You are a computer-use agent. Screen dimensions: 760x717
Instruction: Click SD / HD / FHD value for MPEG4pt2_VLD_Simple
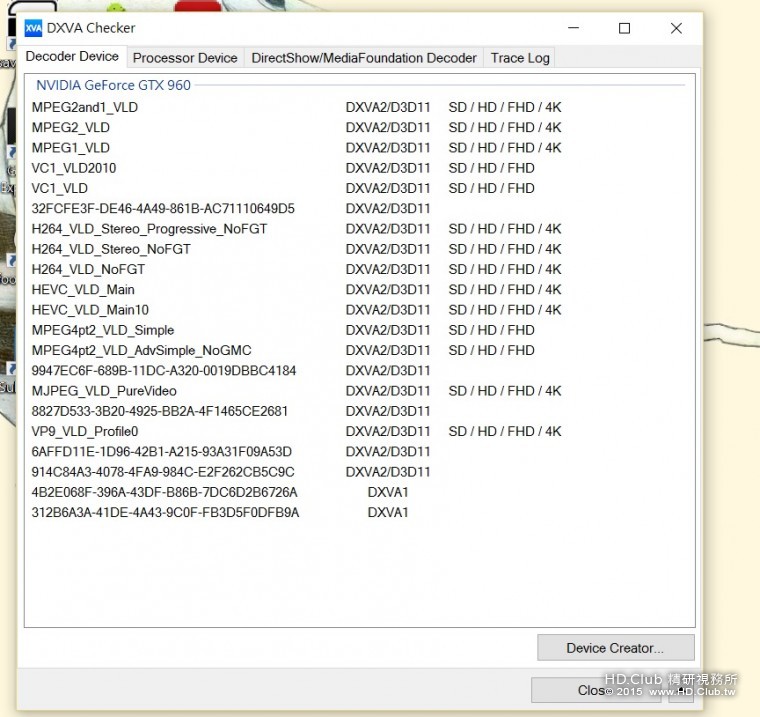pos(491,330)
